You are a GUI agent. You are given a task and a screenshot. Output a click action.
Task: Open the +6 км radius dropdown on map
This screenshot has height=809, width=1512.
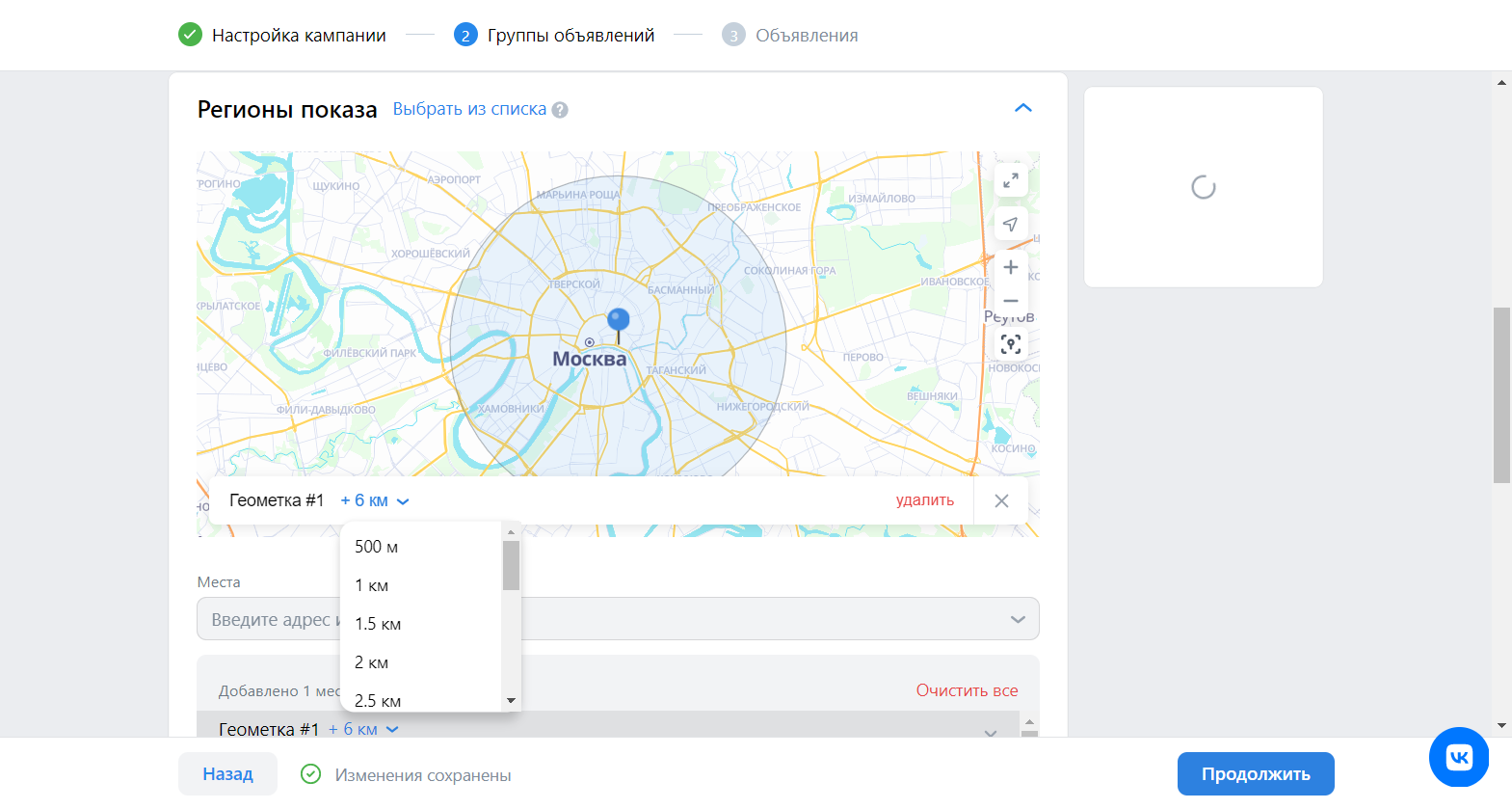coord(375,501)
